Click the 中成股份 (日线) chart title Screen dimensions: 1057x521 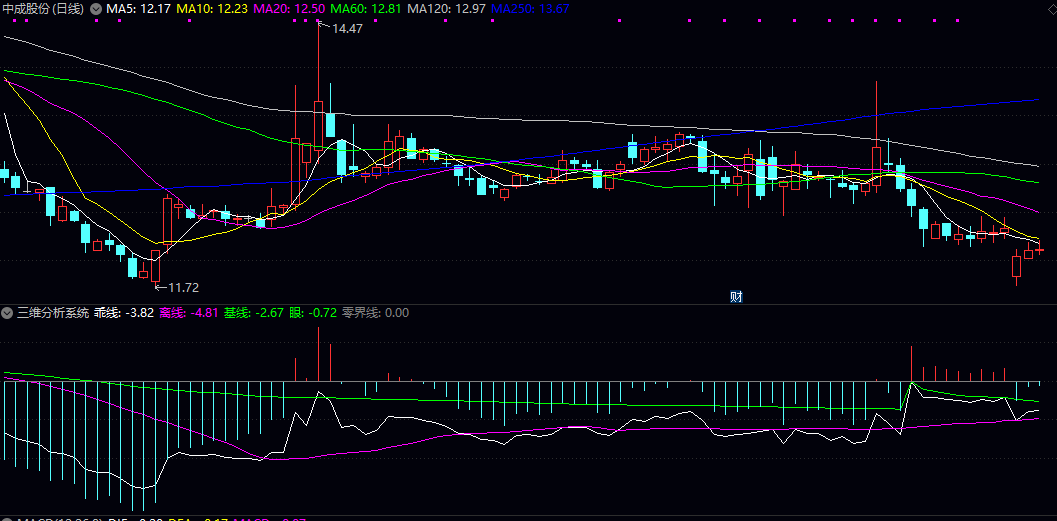[42, 8]
